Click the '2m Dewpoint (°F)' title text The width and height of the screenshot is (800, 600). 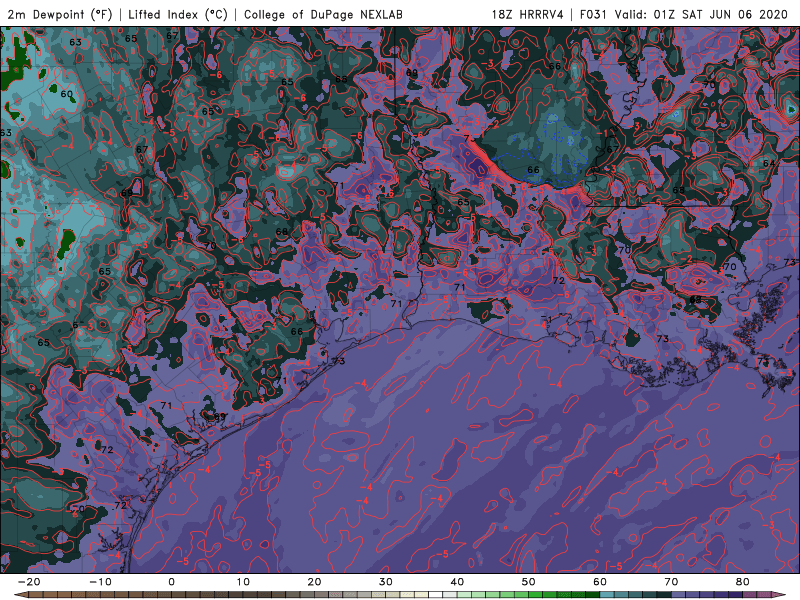click(x=60, y=14)
